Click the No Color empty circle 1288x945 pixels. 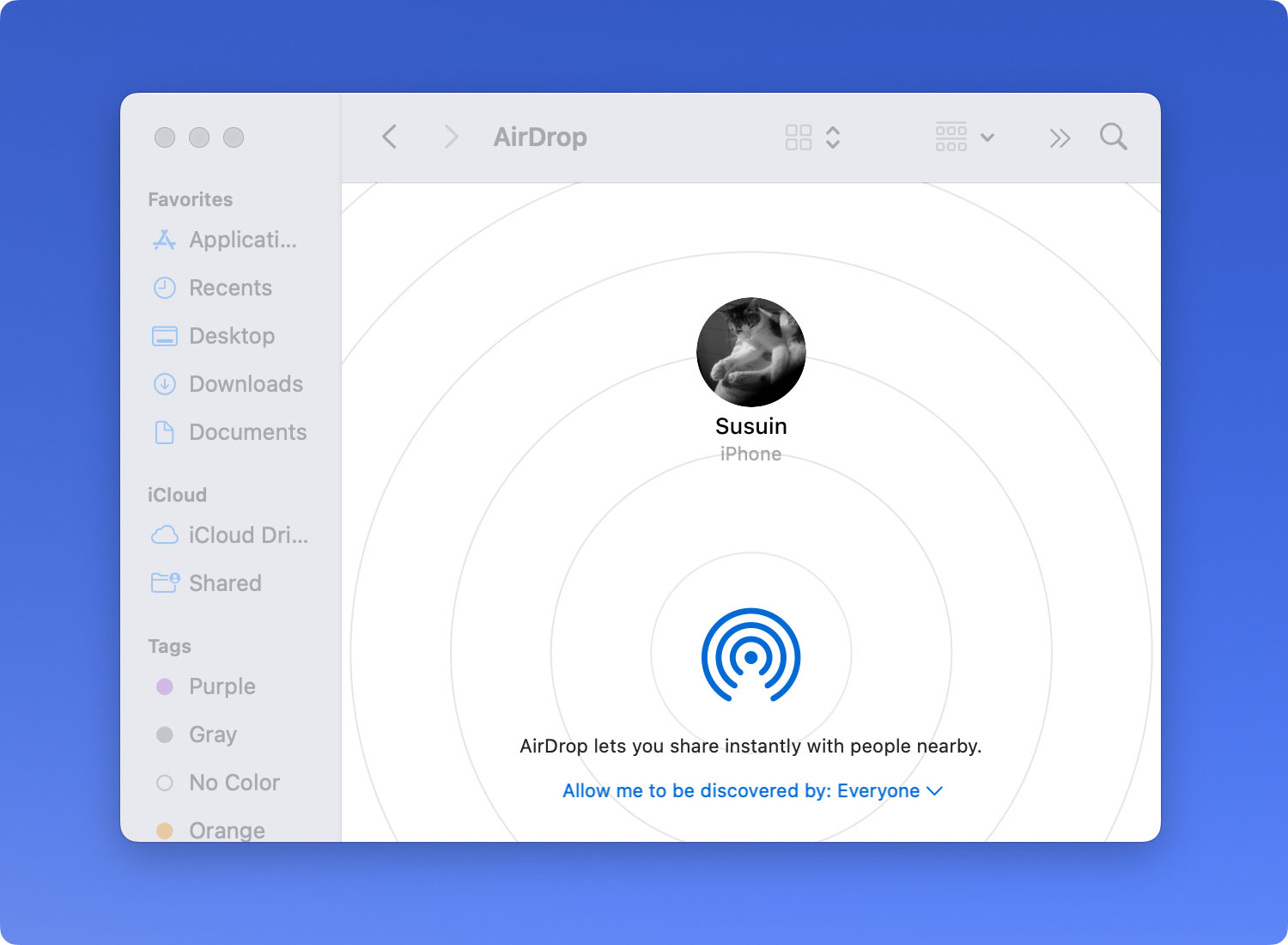coord(165,783)
